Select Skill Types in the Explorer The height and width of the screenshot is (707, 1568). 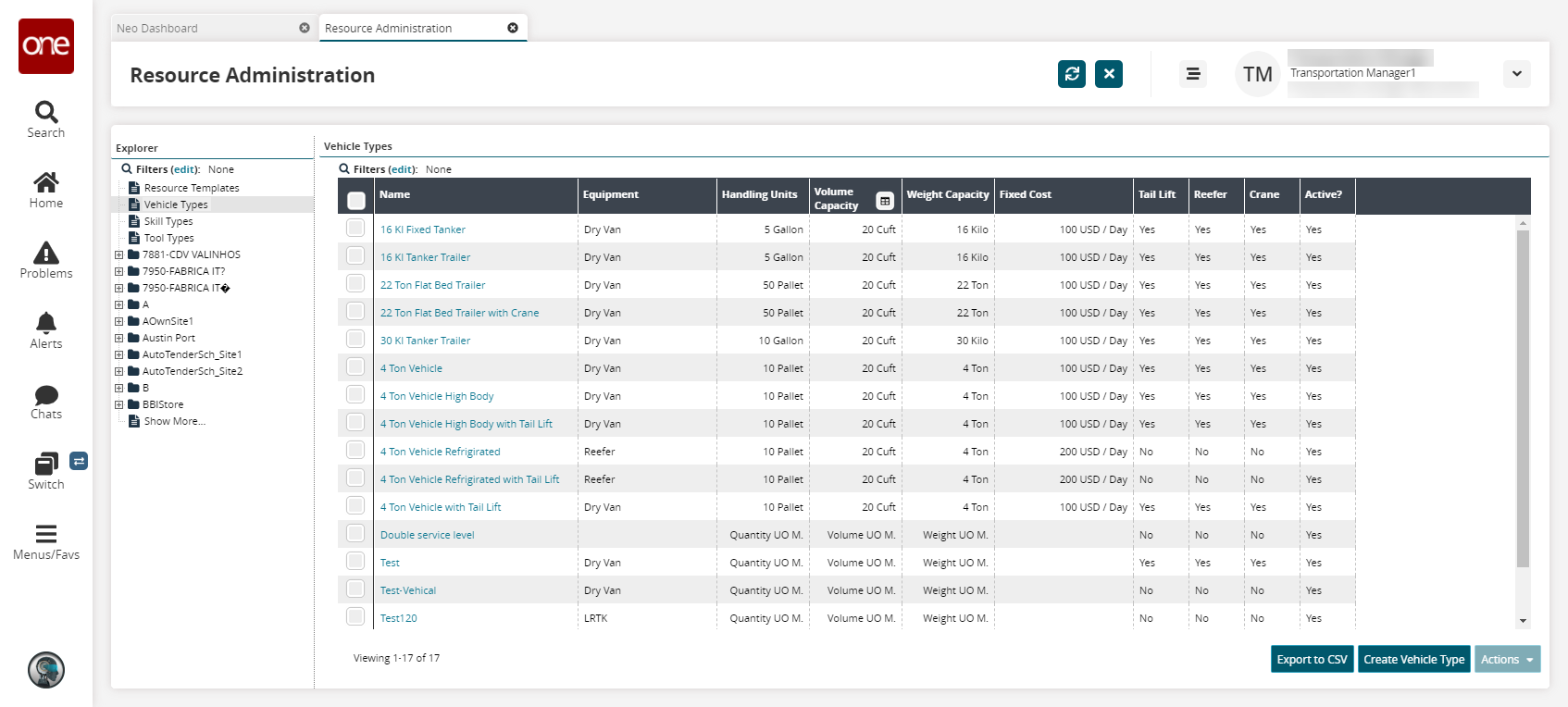[x=168, y=221]
